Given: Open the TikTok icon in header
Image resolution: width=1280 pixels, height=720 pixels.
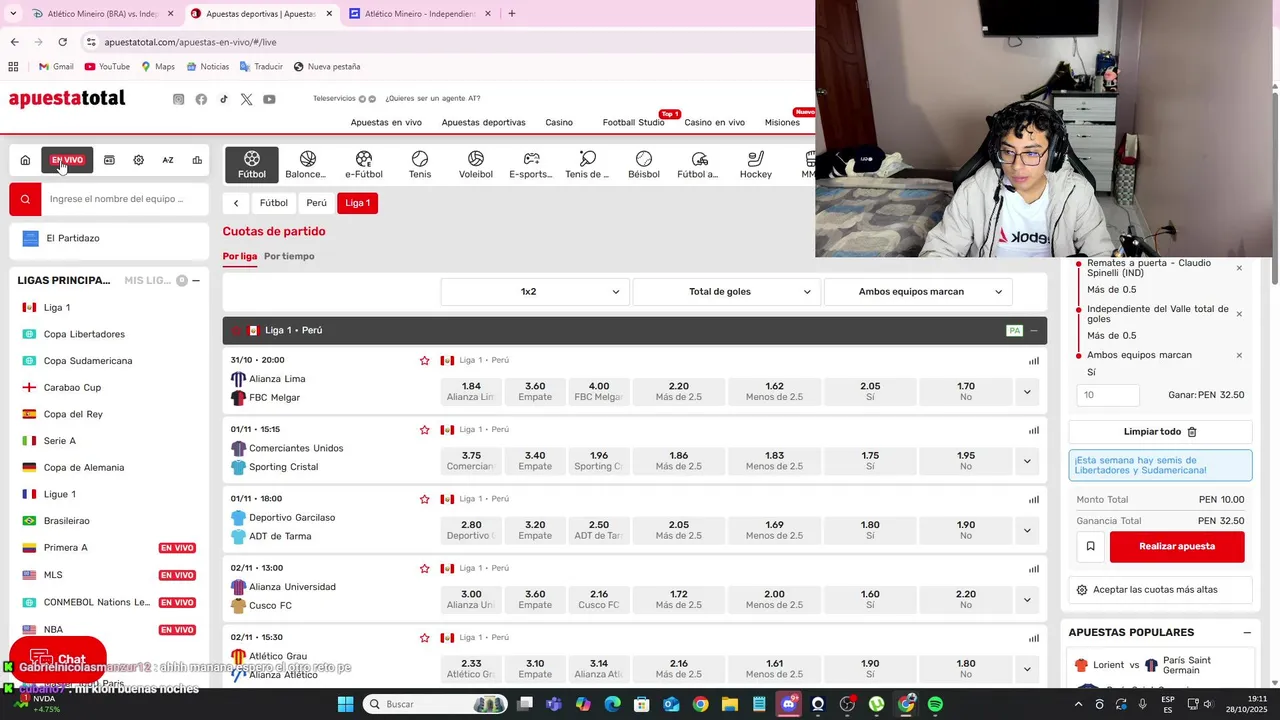Looking at the screenshot, I should pos(224,99).
